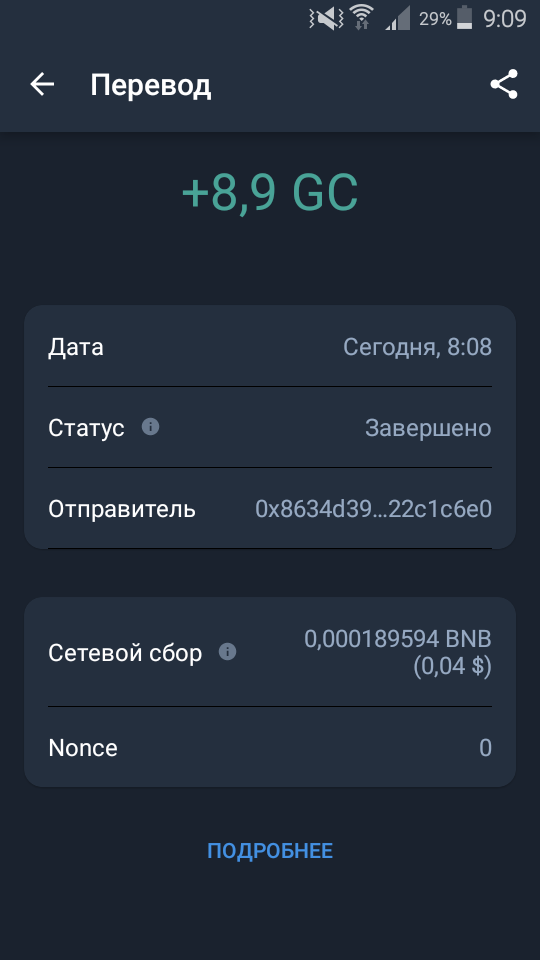The image size is (540, 960).
Task: Tap the Nonce row value 0
Action: pos(486,748)
